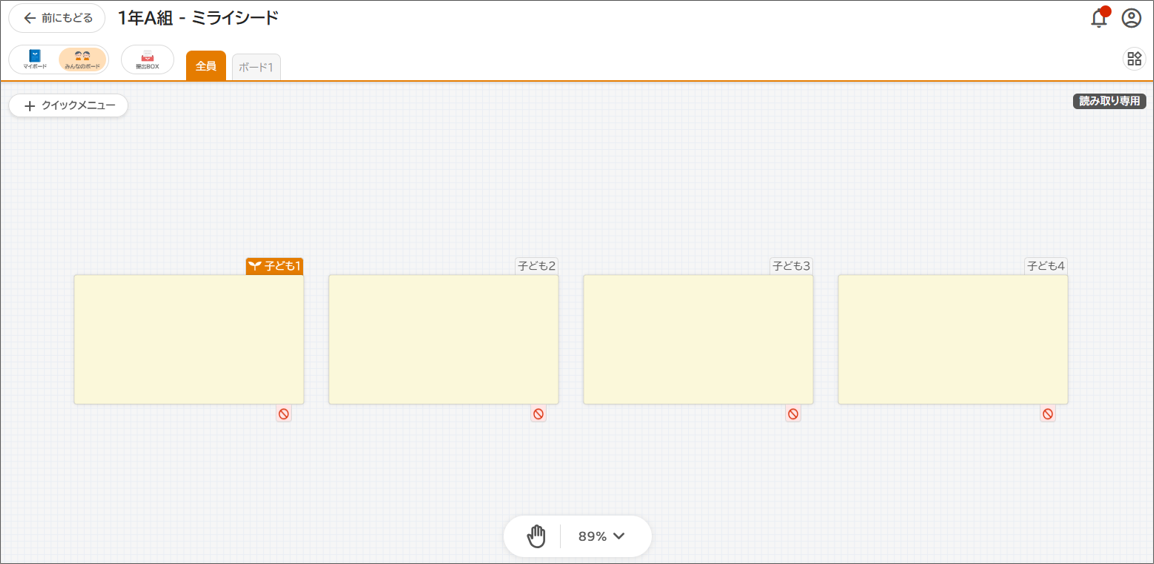Open 子ども4's board thumbnail
Image resolution: width=1154 pixels, height=564 pixels.
[x=953, y=339]
